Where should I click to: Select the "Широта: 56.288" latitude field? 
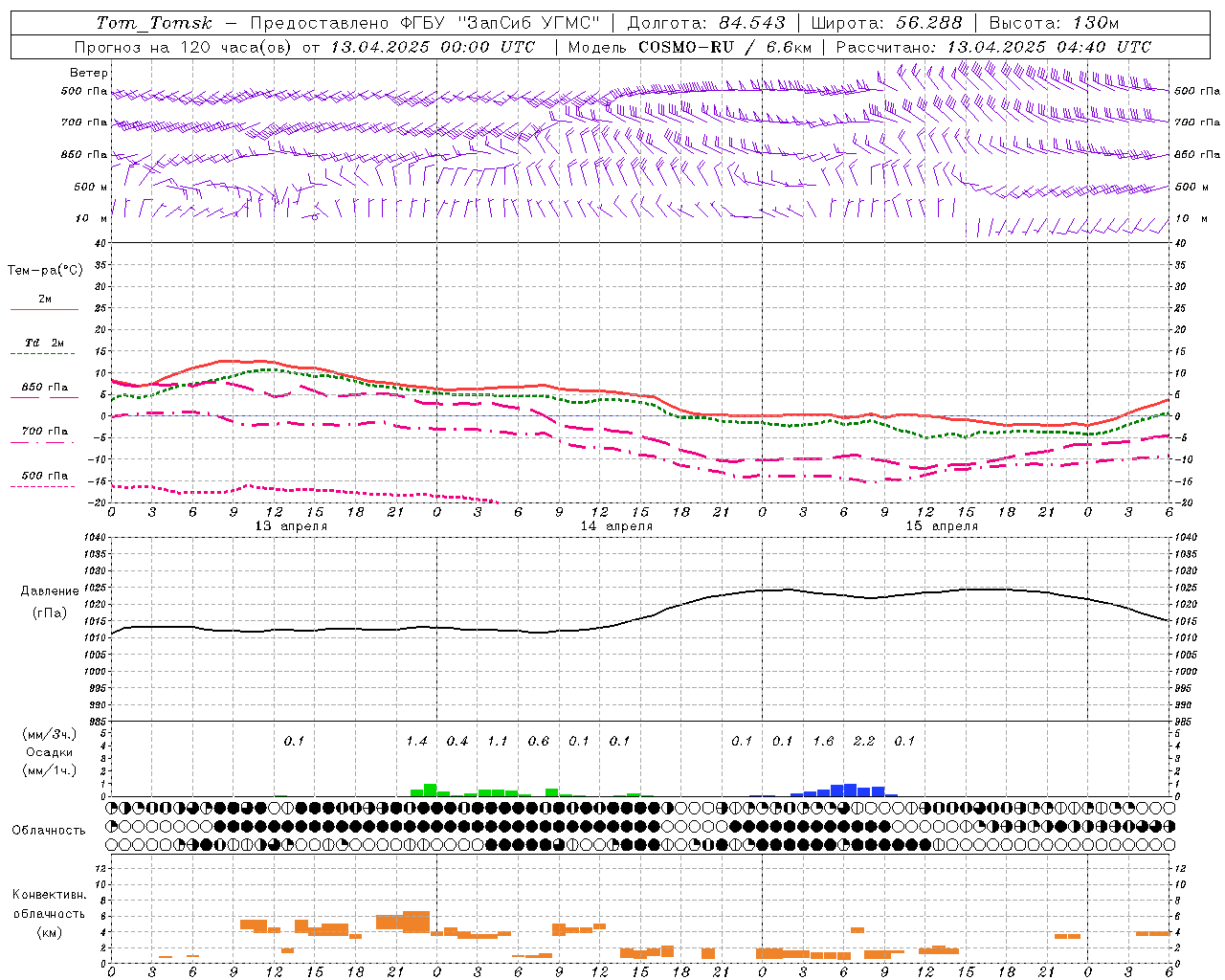(x=887, y=23)
